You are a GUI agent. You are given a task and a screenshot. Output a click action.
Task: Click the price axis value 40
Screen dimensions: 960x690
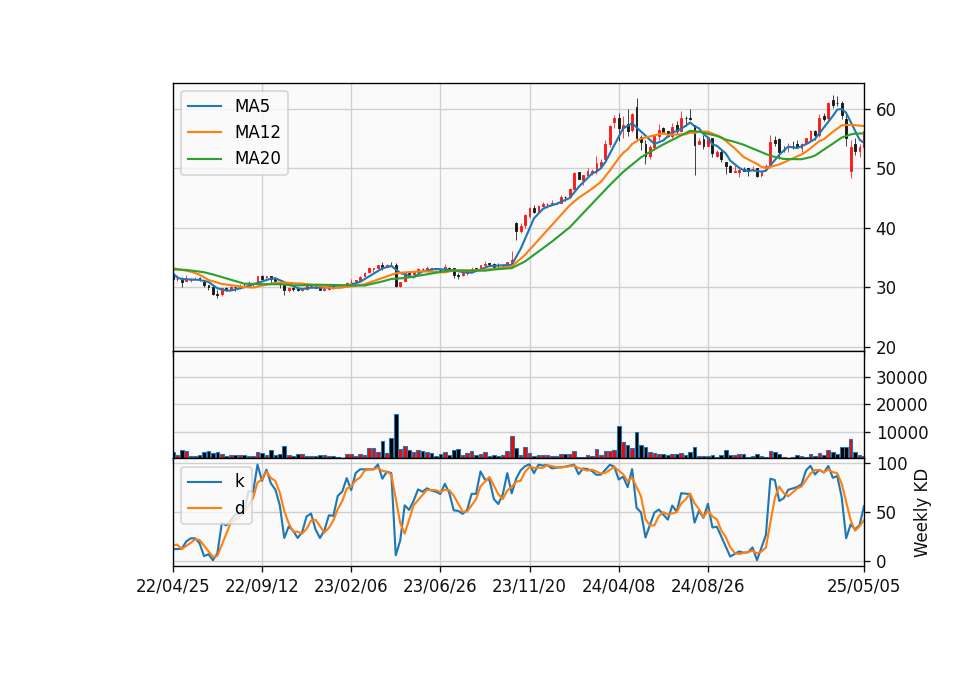(x=886, y=229)
